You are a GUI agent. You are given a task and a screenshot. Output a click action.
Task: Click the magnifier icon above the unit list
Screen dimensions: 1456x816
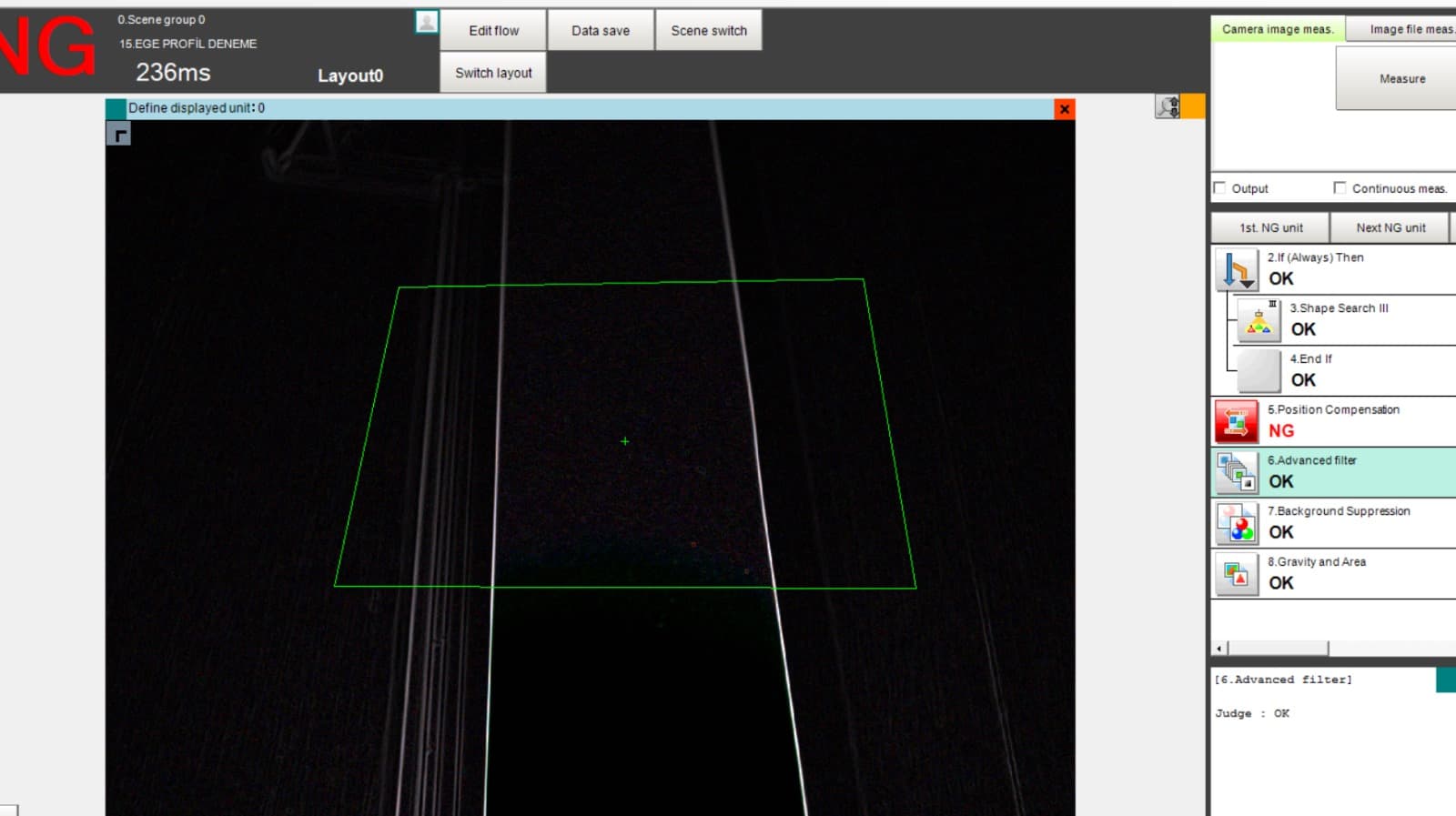pyautogui.click(x=1168, y=106)
